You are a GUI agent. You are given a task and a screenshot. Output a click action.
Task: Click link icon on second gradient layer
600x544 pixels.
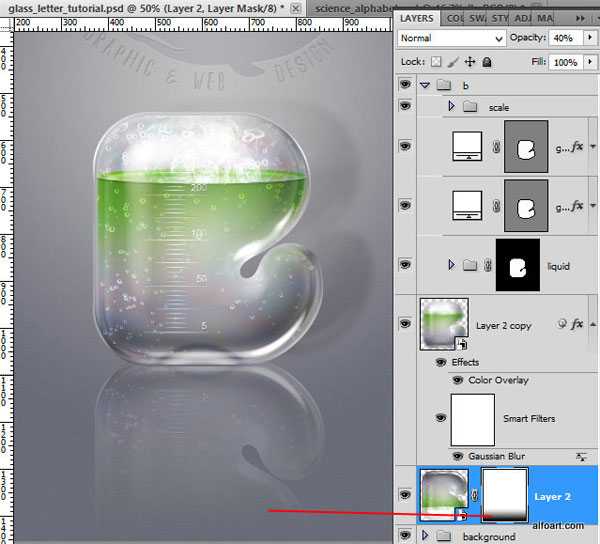coord(496,206)
